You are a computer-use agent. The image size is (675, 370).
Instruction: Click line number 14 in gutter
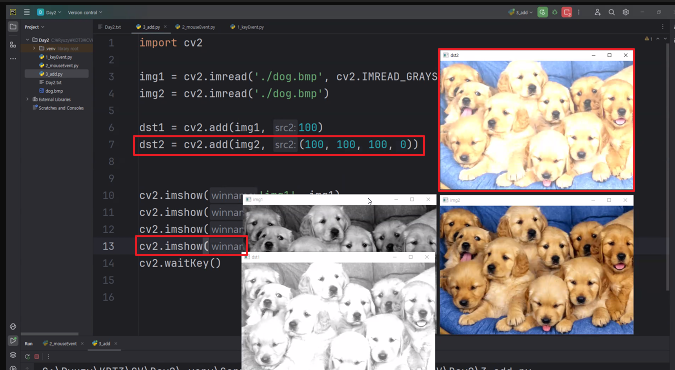108,263
